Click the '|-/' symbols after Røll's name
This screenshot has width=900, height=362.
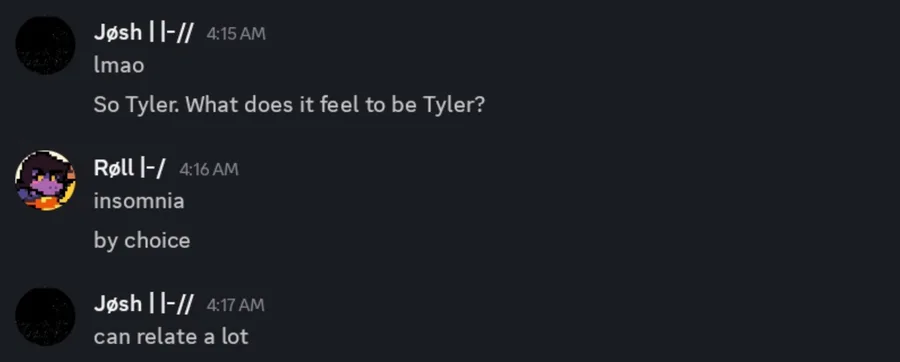click(153, 168)
